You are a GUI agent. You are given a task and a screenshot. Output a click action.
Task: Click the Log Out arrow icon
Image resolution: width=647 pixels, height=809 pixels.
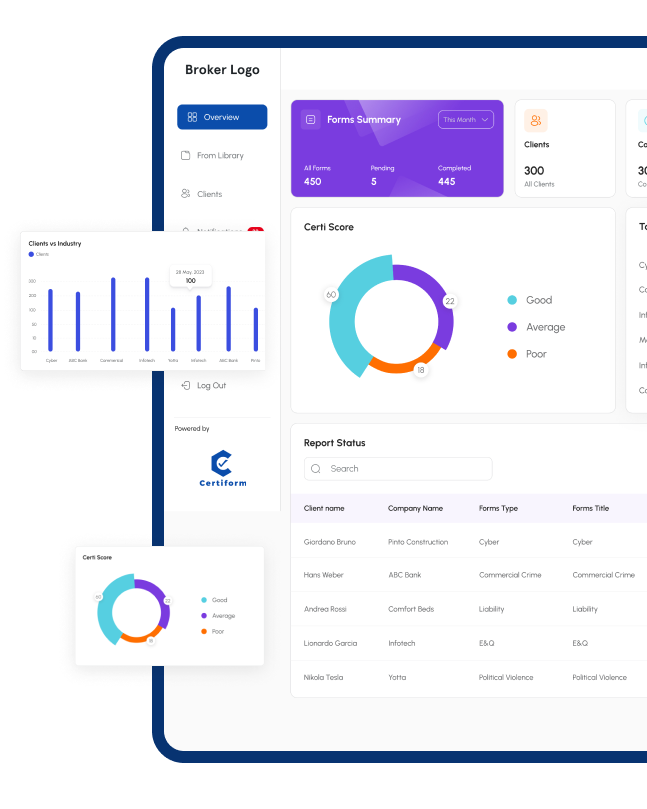185,385
